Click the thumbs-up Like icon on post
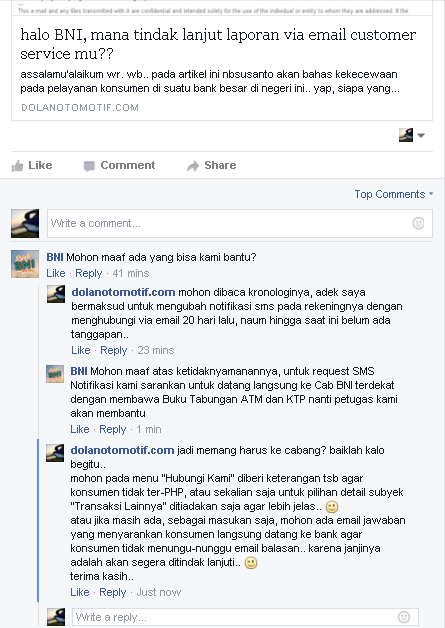Screen dimensions: 445x628 (x=18, y=166)
